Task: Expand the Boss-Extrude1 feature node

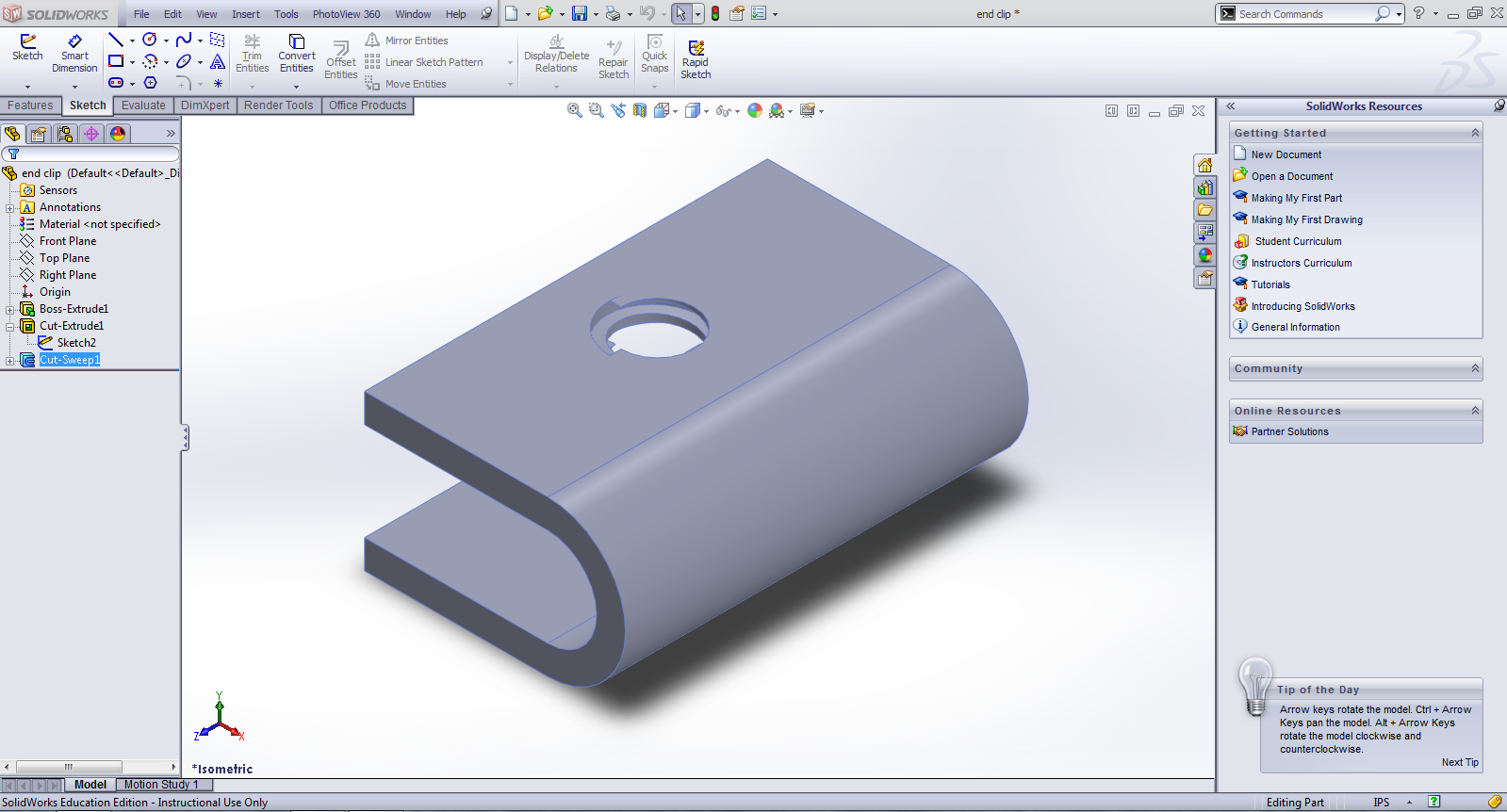Action: pos(9,309)
